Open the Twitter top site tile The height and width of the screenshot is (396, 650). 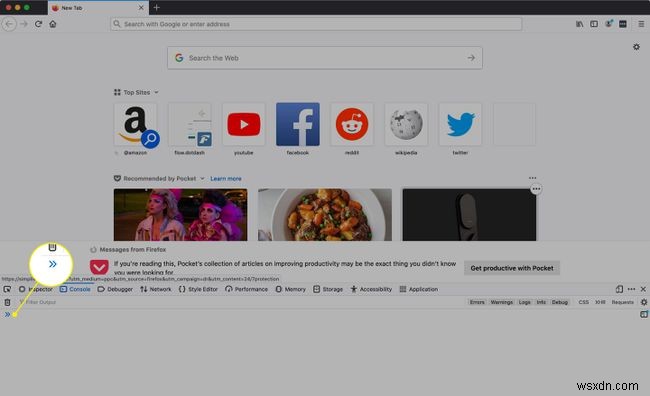(x=460, y=124)
